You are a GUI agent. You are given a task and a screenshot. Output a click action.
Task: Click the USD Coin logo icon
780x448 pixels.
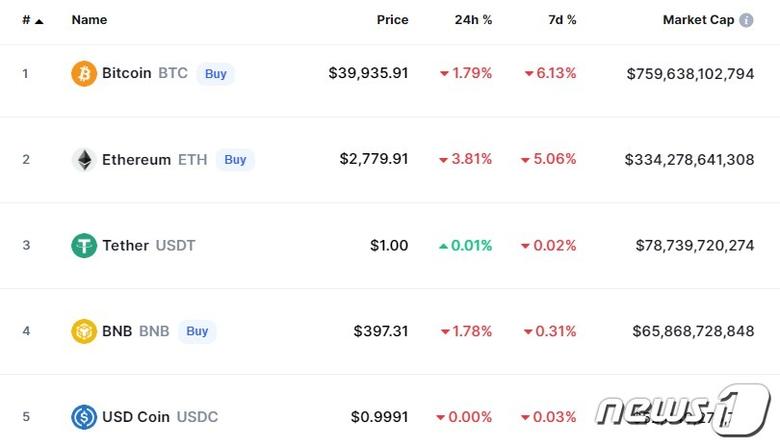click(x=84, y=417)
